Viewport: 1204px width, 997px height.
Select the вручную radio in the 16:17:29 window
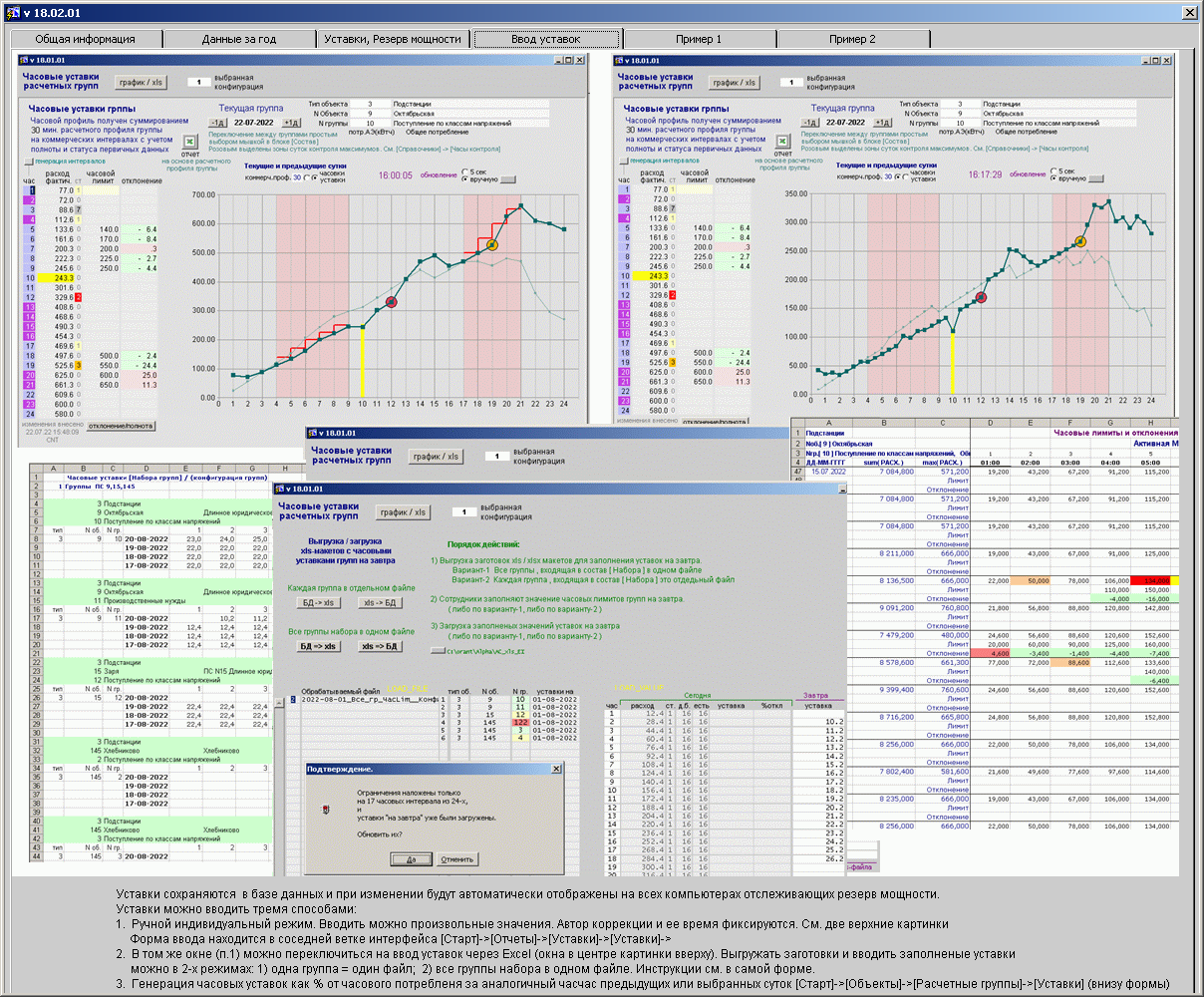(1054, 178)
